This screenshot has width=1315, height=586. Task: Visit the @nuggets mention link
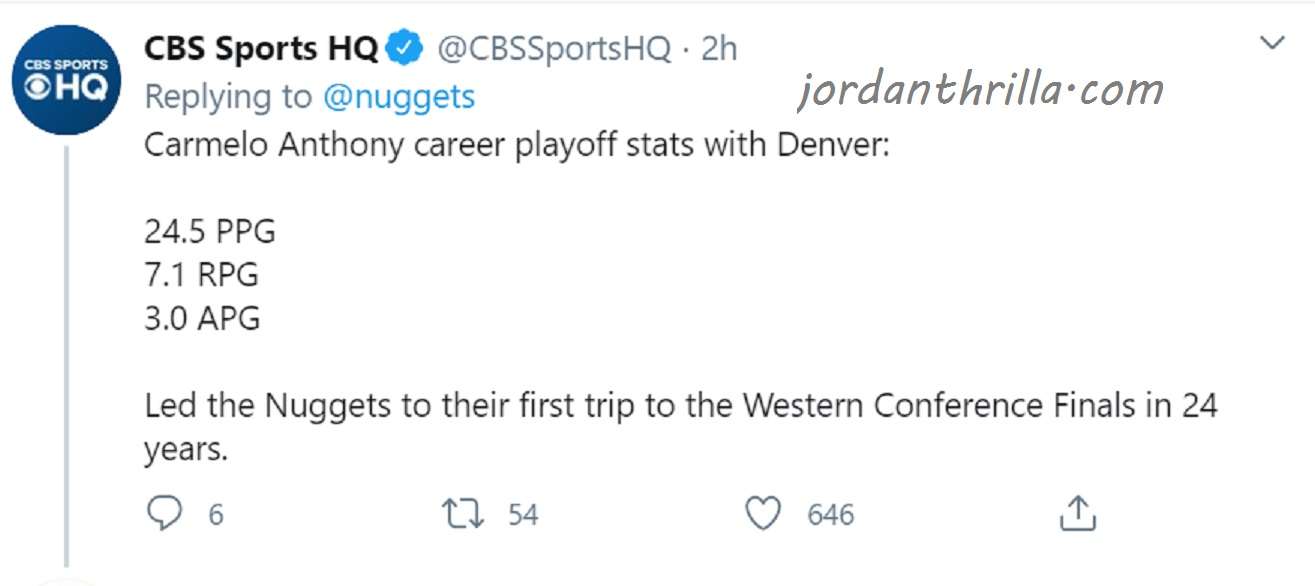tap(399, 97)
